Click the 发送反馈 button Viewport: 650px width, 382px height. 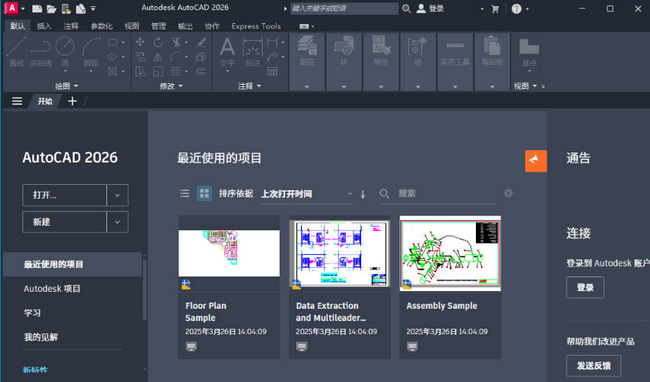click(594, 365)
